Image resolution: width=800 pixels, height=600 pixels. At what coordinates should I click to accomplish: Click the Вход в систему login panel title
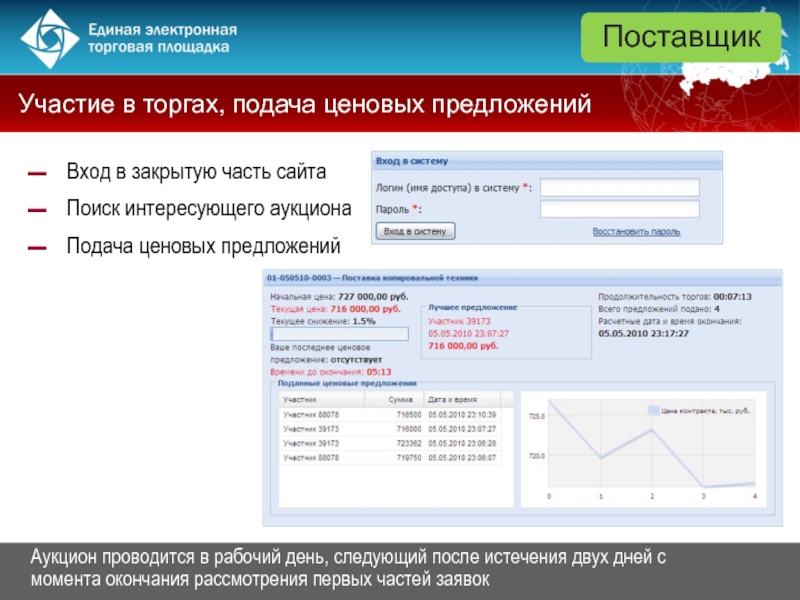(412, 160)
